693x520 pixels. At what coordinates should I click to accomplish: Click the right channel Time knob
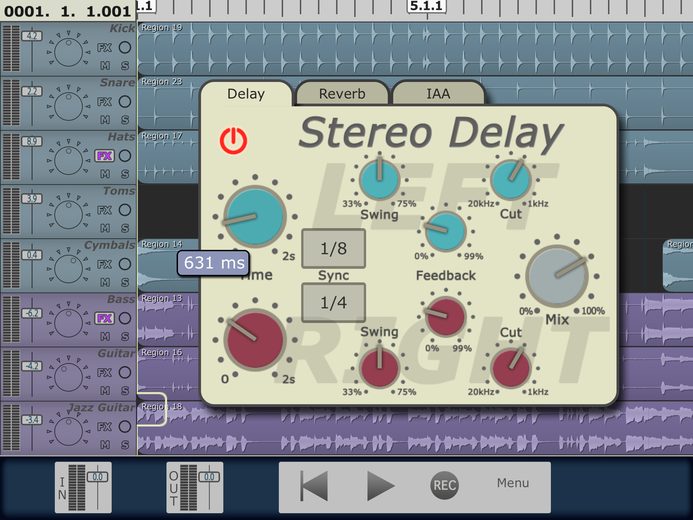click(x=255, y=339)
